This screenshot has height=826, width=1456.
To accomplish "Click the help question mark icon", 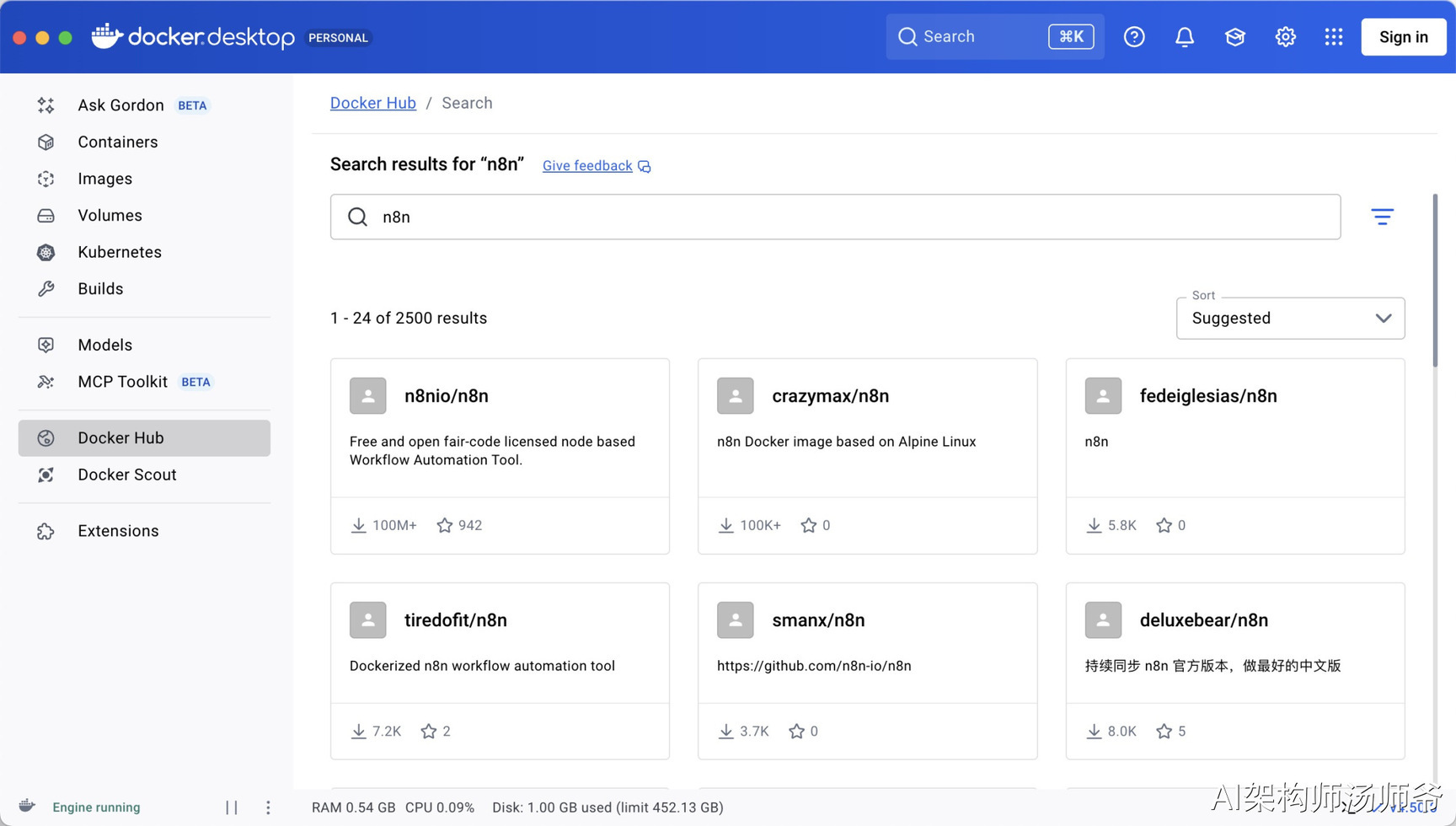I will tap(1134, 37).
